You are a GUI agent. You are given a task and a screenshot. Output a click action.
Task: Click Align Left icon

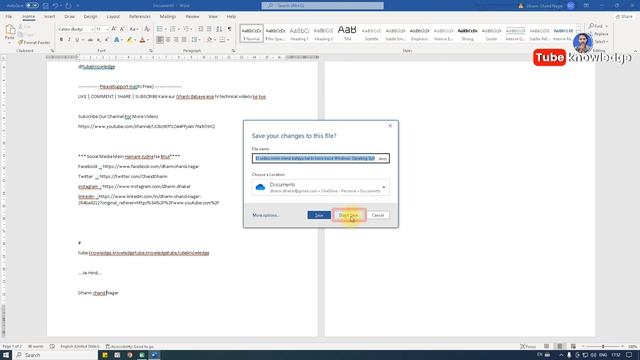[160, 40]
